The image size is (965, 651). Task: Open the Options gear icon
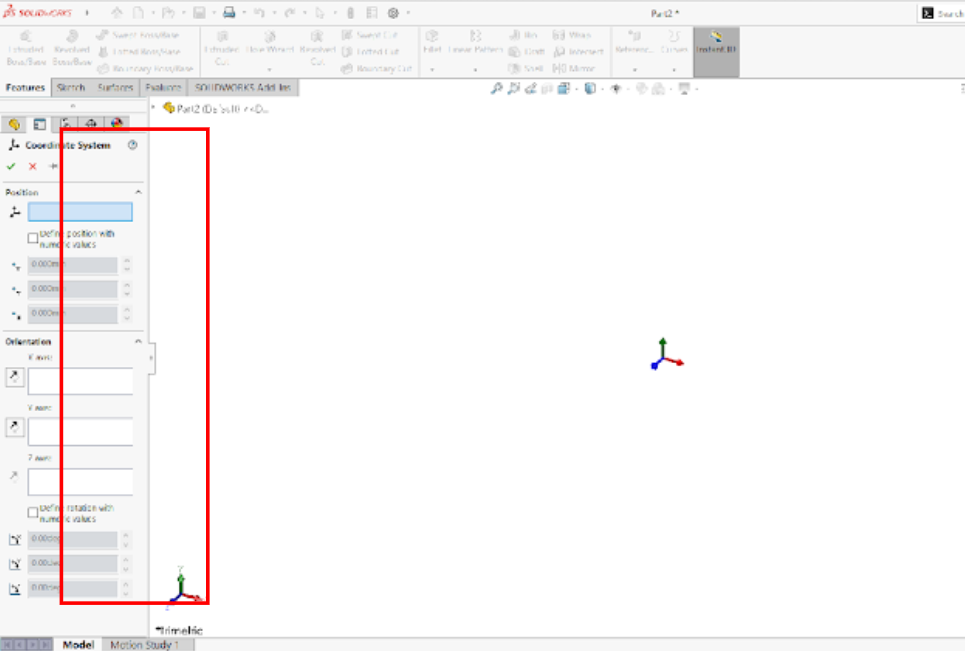tap(393, 13)
